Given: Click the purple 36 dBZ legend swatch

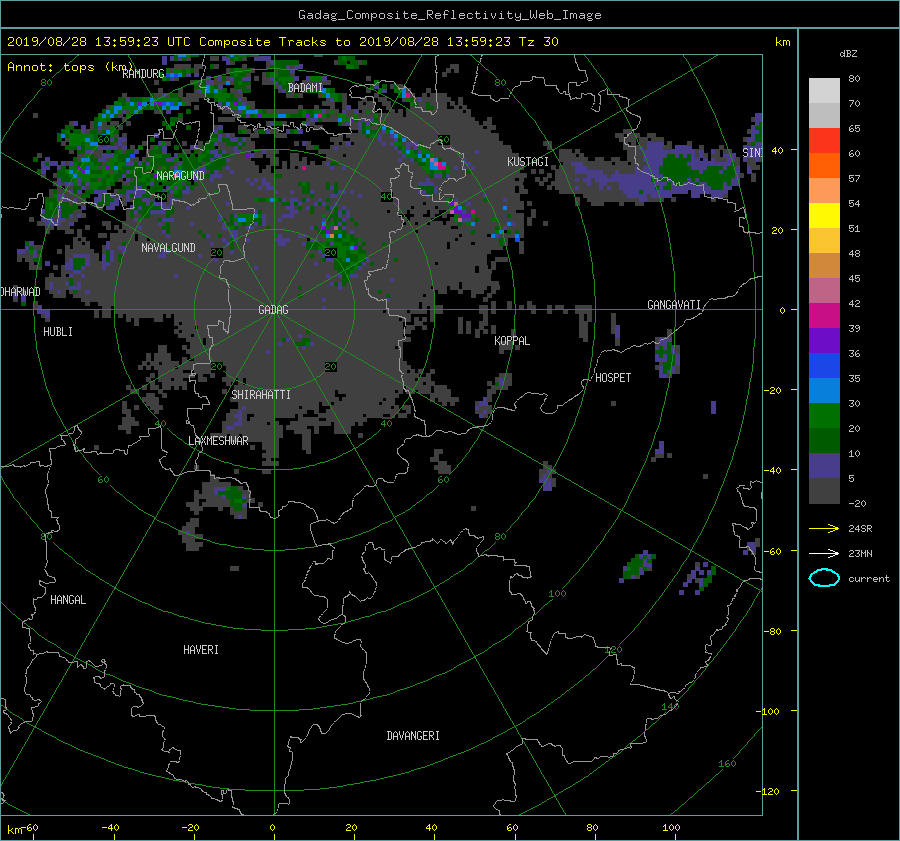Looking at the screenshot, I should pos(824,341).
